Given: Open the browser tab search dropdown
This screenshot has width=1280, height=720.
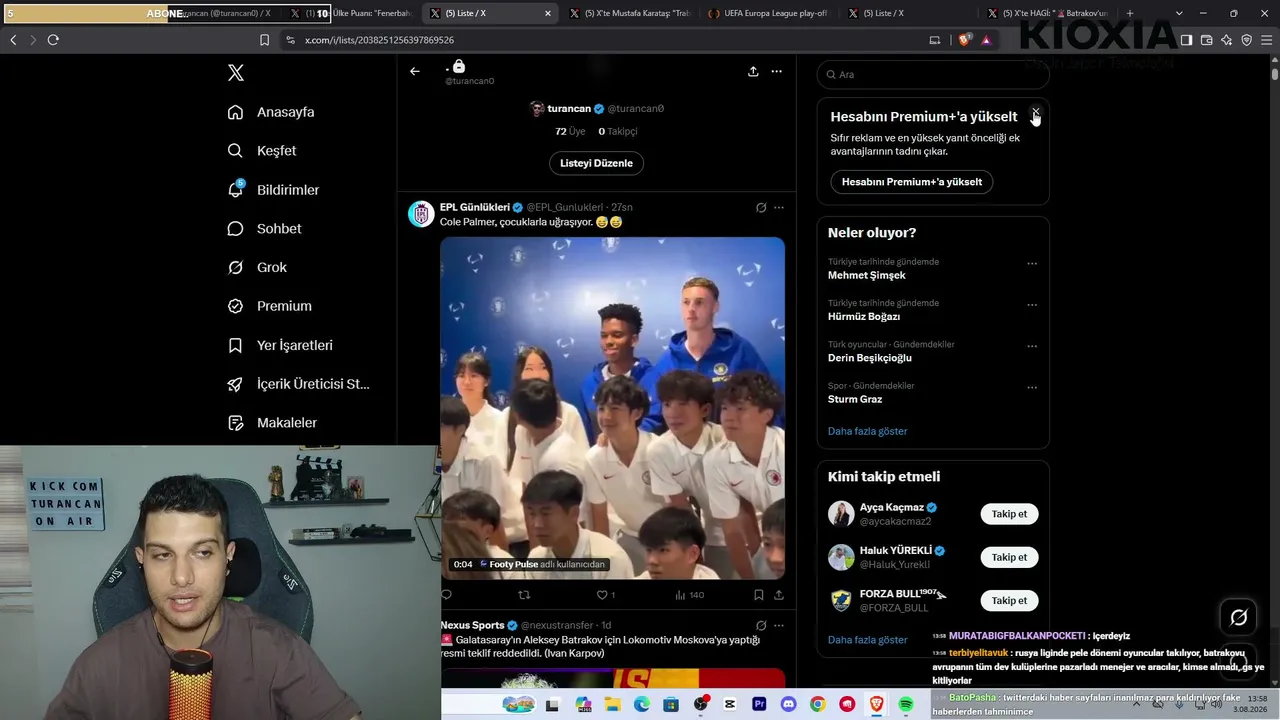Looking at the screenshot, I should pyautogui.click(x=1180, y=13).
